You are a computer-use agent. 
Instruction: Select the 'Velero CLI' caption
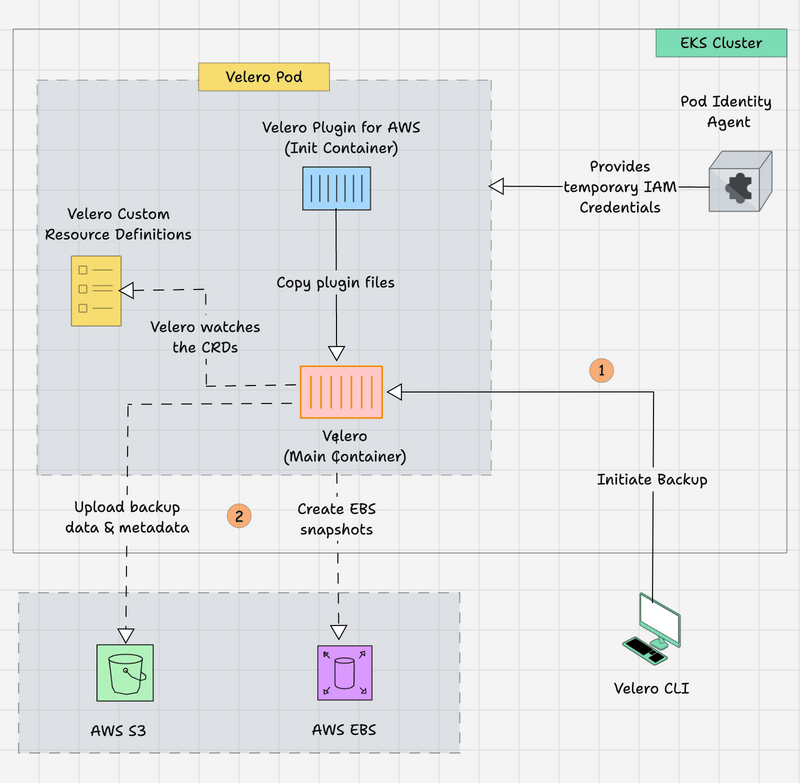coord(652,688)
